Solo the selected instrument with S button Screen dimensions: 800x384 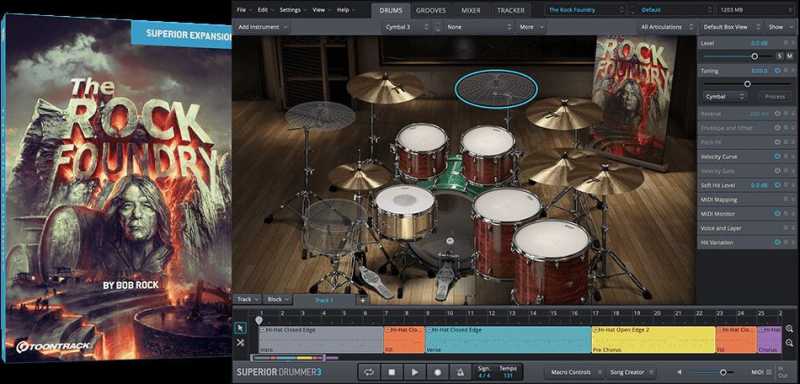780,56
